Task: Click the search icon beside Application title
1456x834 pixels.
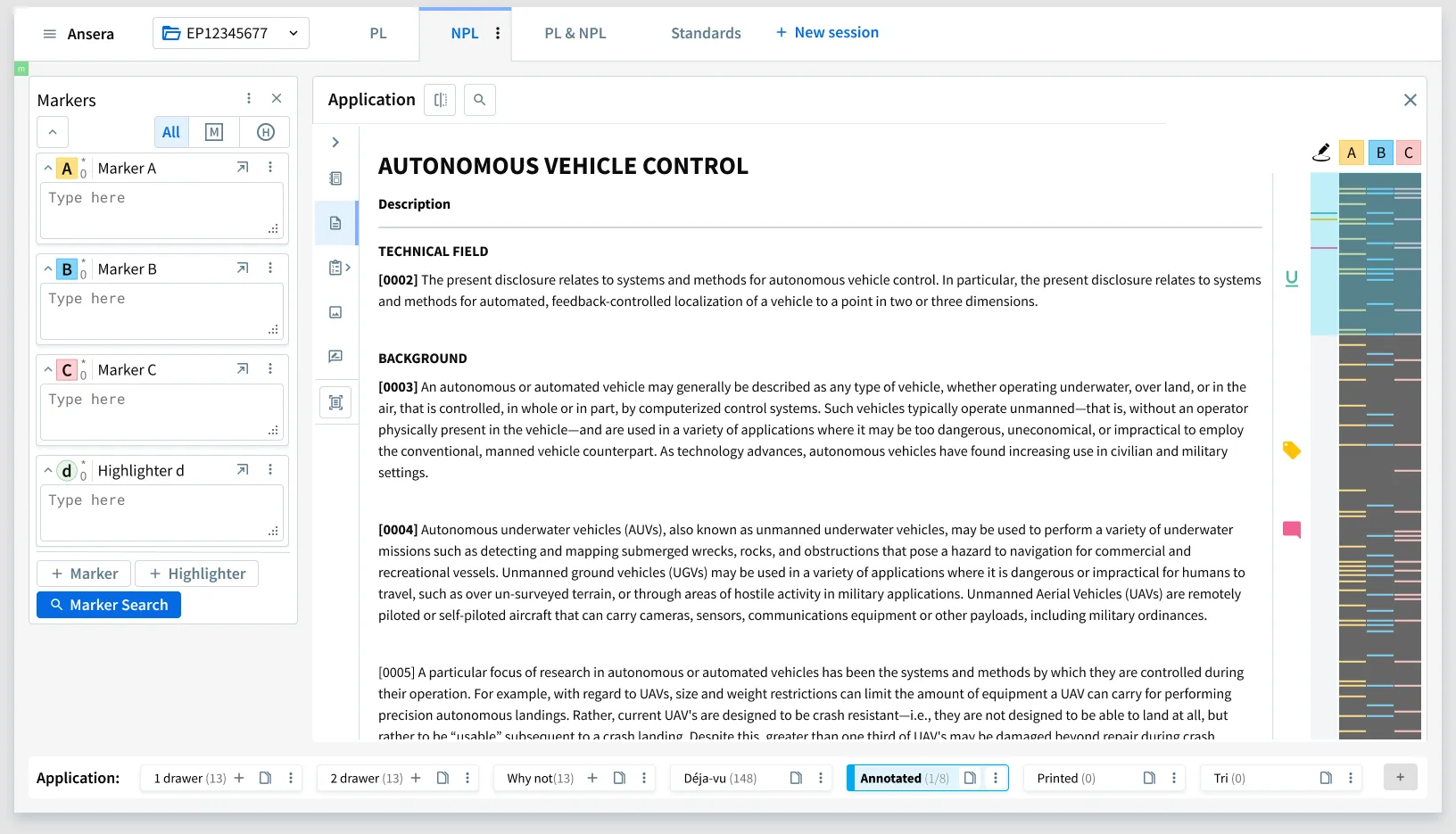Action: pyautogui.click(x=479, y=100)
